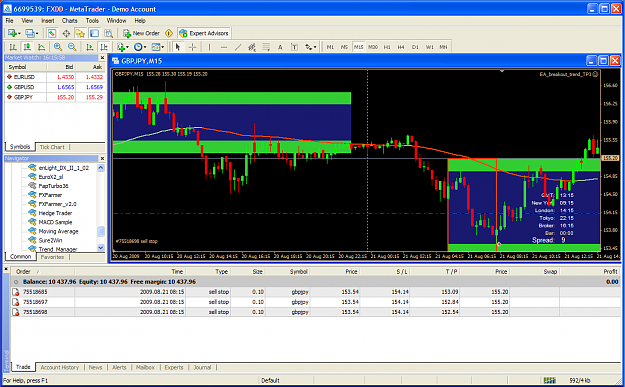Click the yellow diamond info icon
625x387 pixels.
(x=169, y=33)
